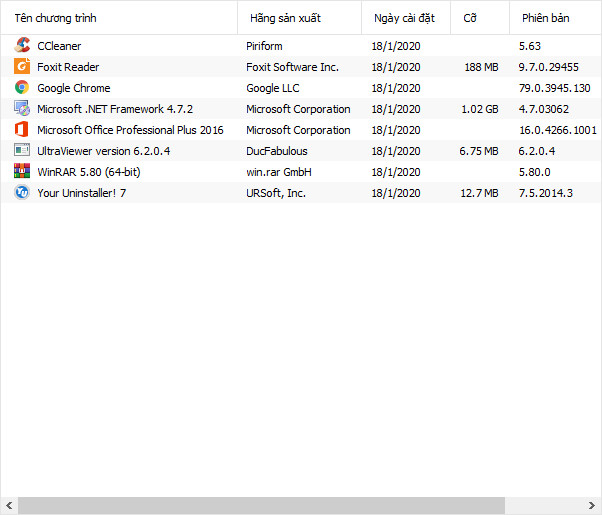Click the install date in the CCleaner row
The width and height of the screenshot is (602, 515).
(x=396, y=46)
